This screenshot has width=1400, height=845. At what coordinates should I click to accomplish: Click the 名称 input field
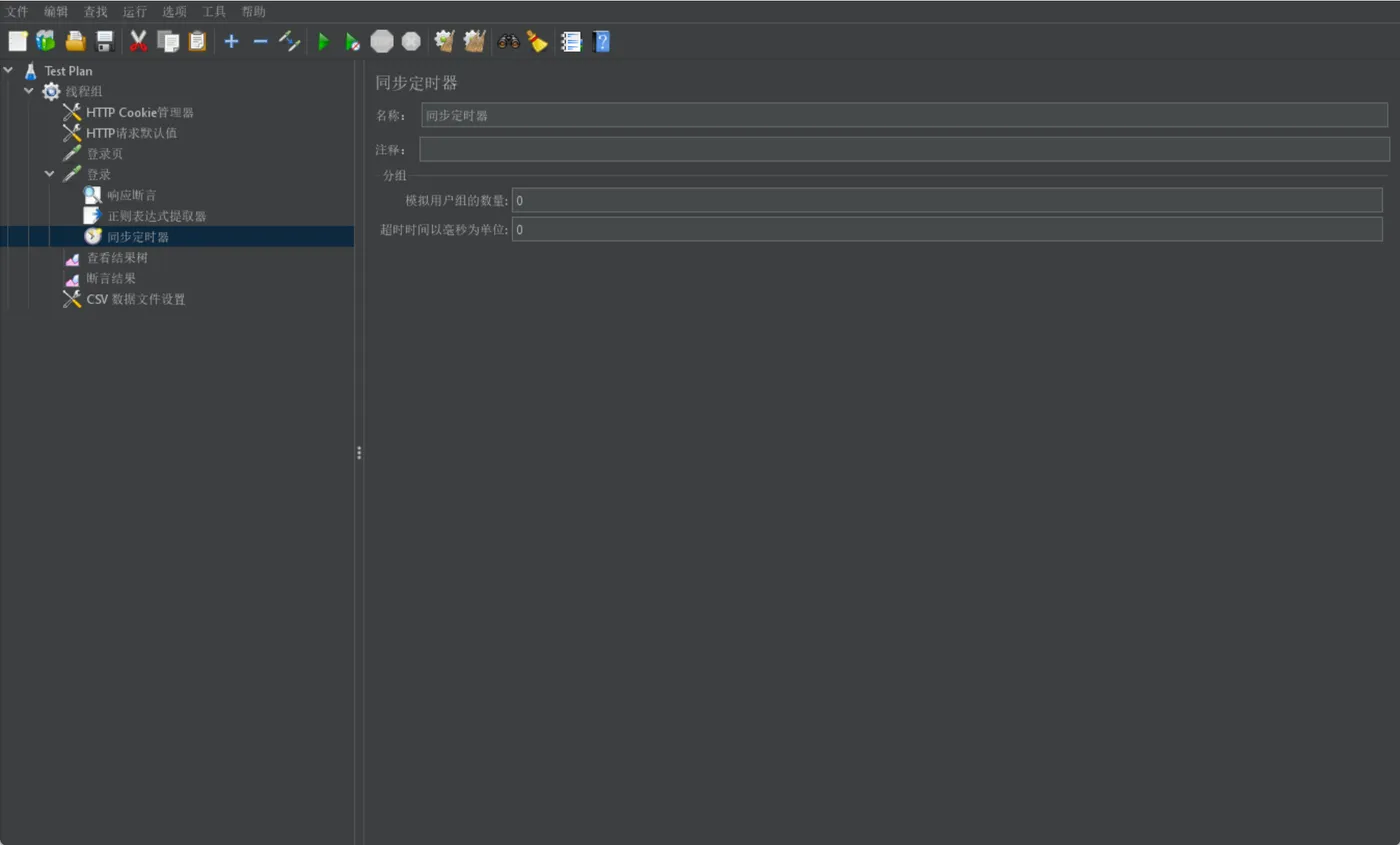click(x=904, y=115)
